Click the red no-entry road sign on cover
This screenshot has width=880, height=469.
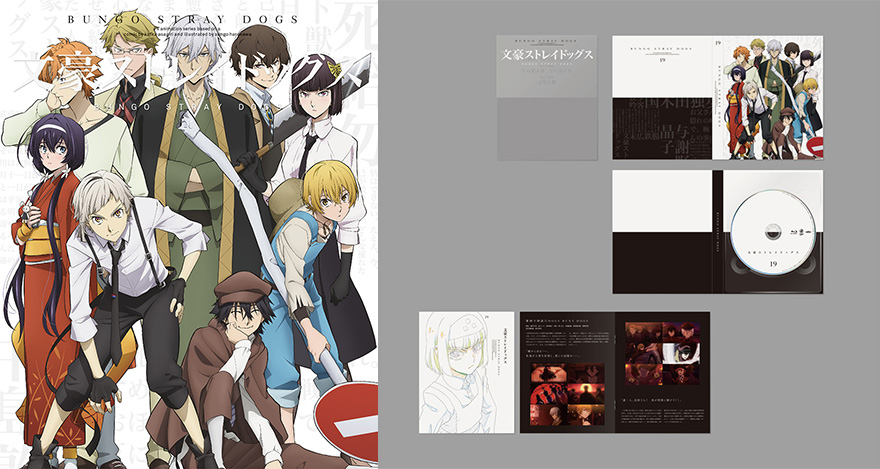click(x=346, y=421)
